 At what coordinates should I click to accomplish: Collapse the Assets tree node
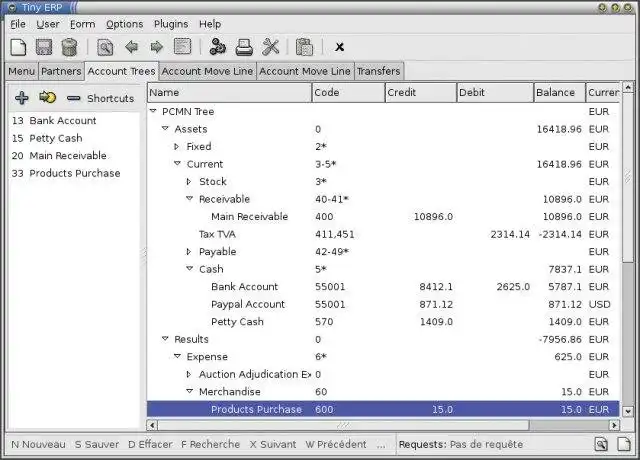pos(165,129)
